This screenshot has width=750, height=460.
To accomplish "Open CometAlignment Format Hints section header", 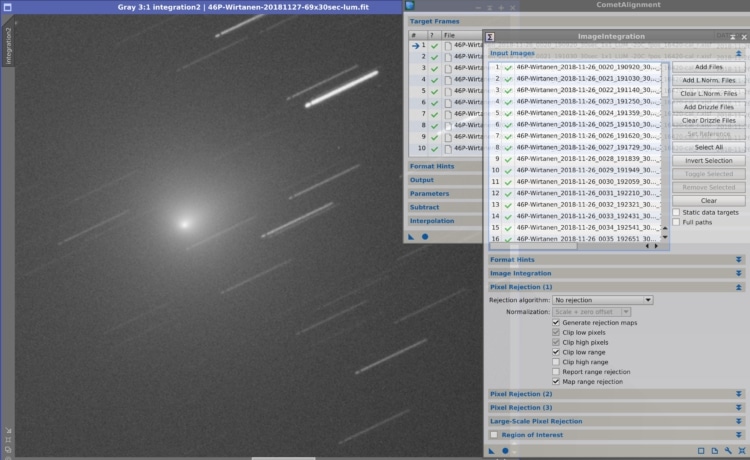I will point(432,166).
